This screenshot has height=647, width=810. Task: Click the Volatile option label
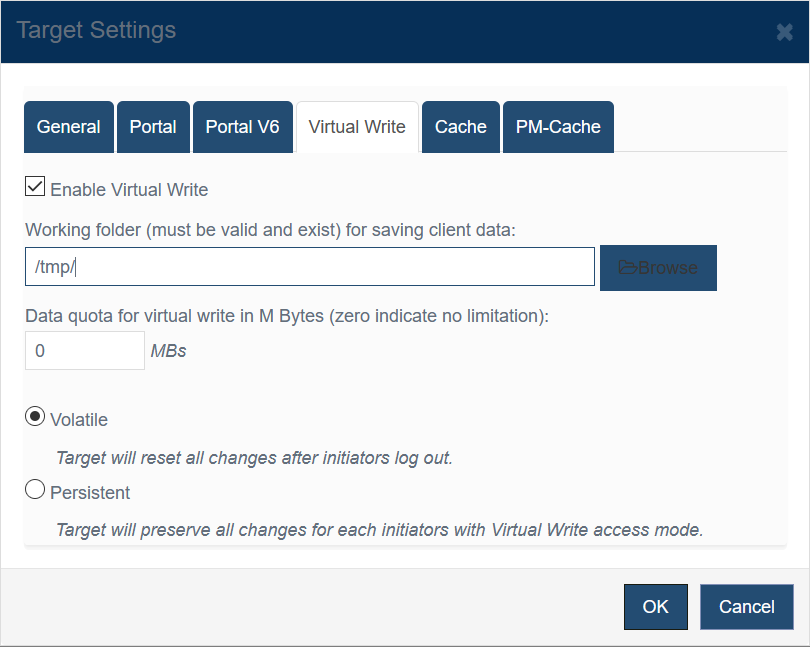click(79, 420)
